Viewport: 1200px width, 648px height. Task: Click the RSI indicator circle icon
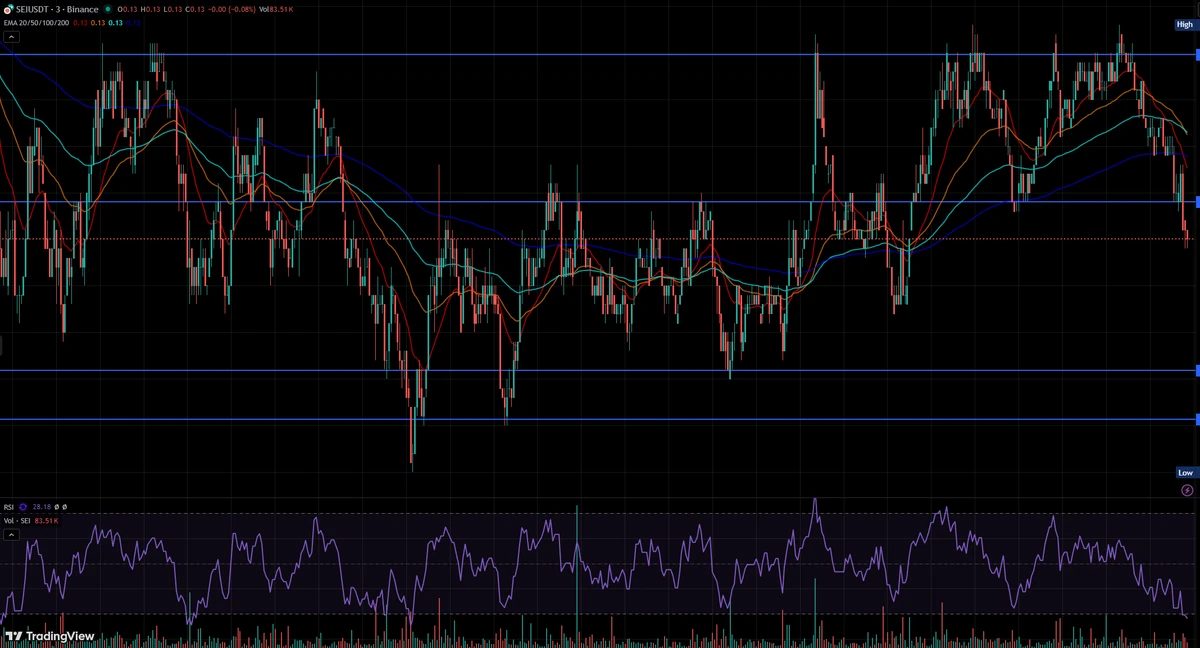[23, 507]
